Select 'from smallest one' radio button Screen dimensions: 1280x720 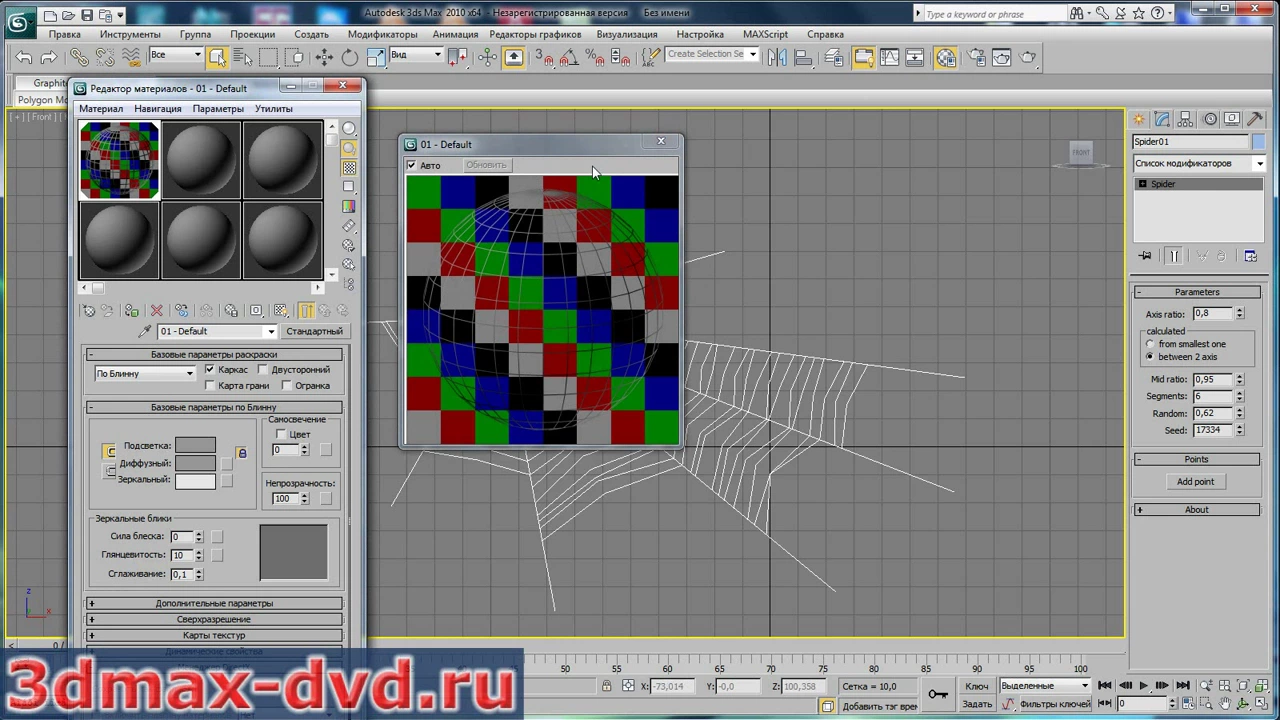click(1150, 344)
